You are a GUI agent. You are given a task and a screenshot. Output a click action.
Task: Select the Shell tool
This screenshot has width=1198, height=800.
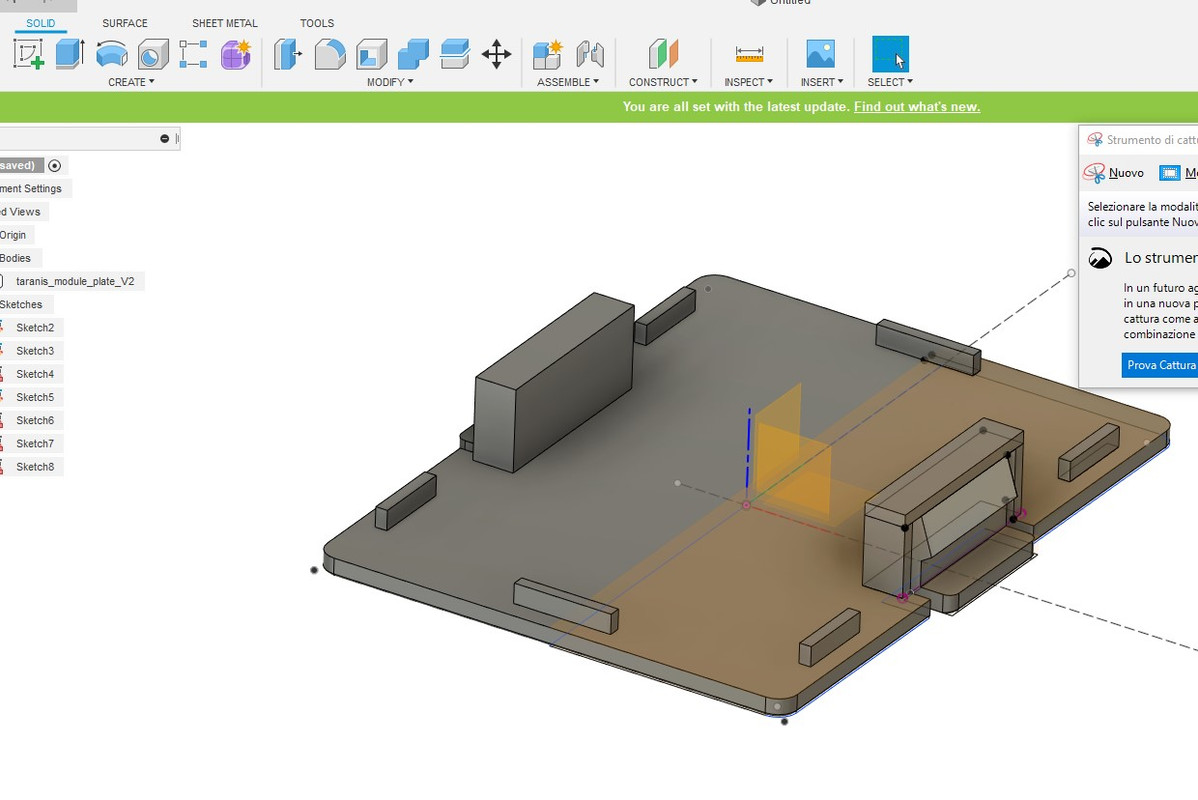tap(371, 54)
